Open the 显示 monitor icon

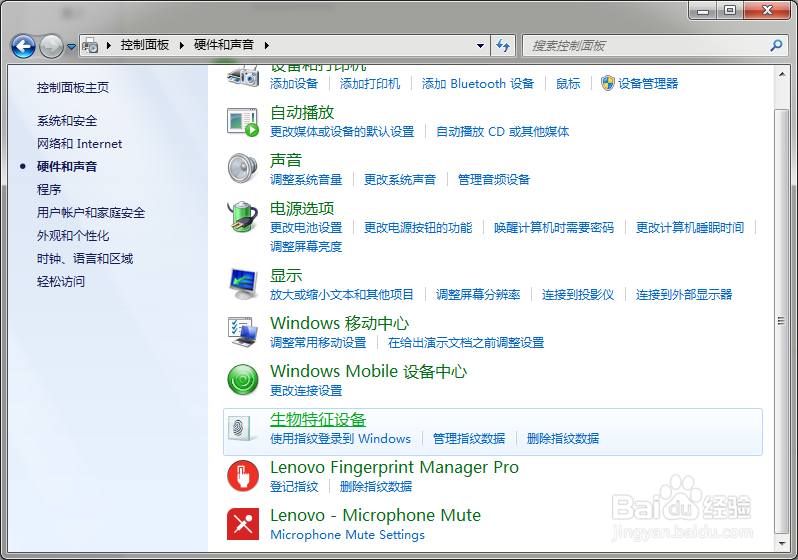243,284
